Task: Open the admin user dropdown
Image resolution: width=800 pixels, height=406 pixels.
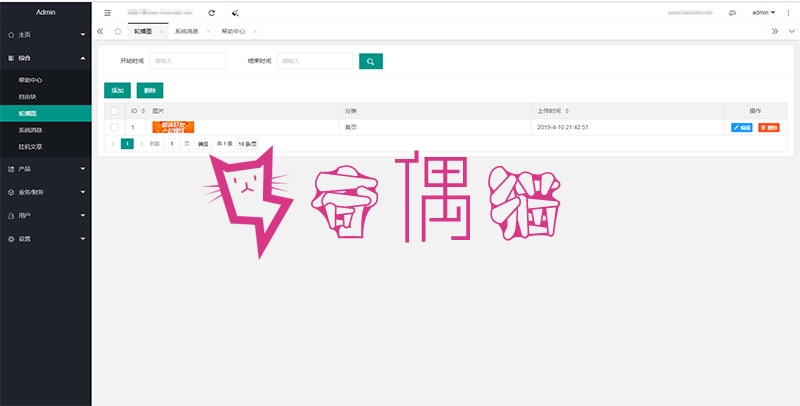Action: click(x=763, y=13)
